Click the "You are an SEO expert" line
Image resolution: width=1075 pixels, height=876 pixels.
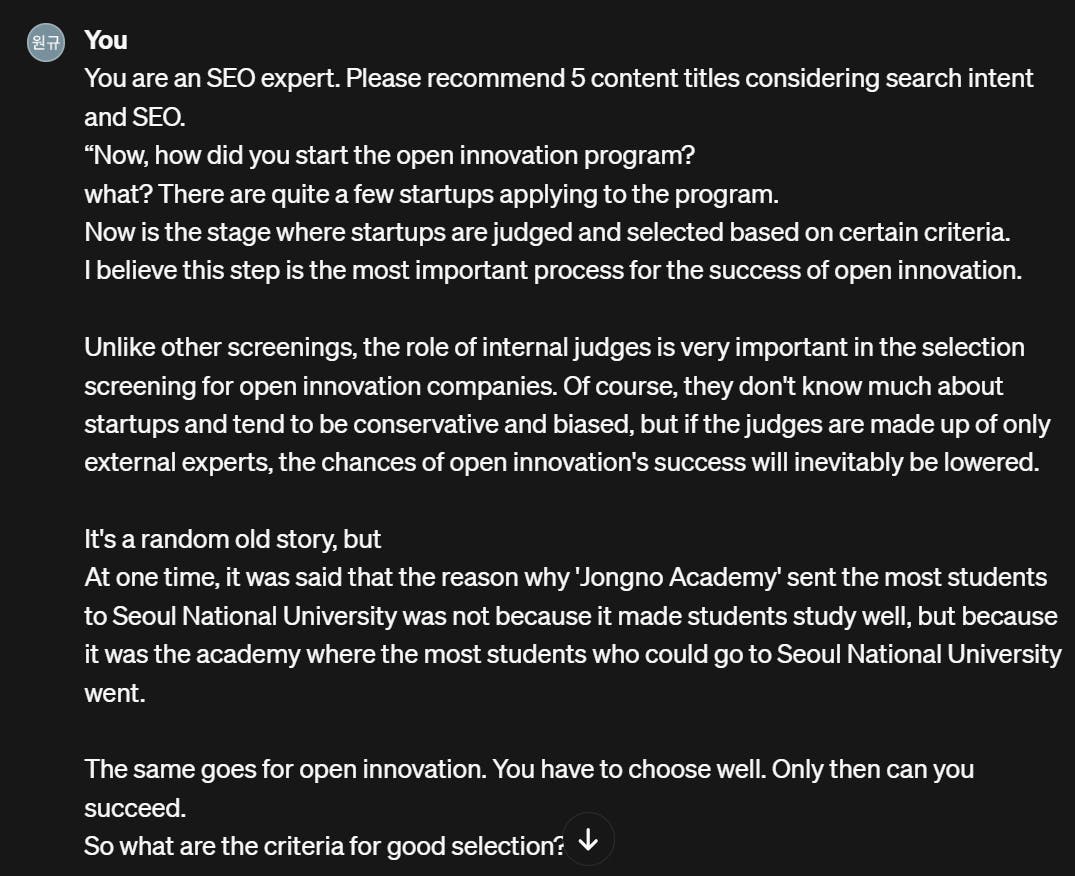click(558, 79)
